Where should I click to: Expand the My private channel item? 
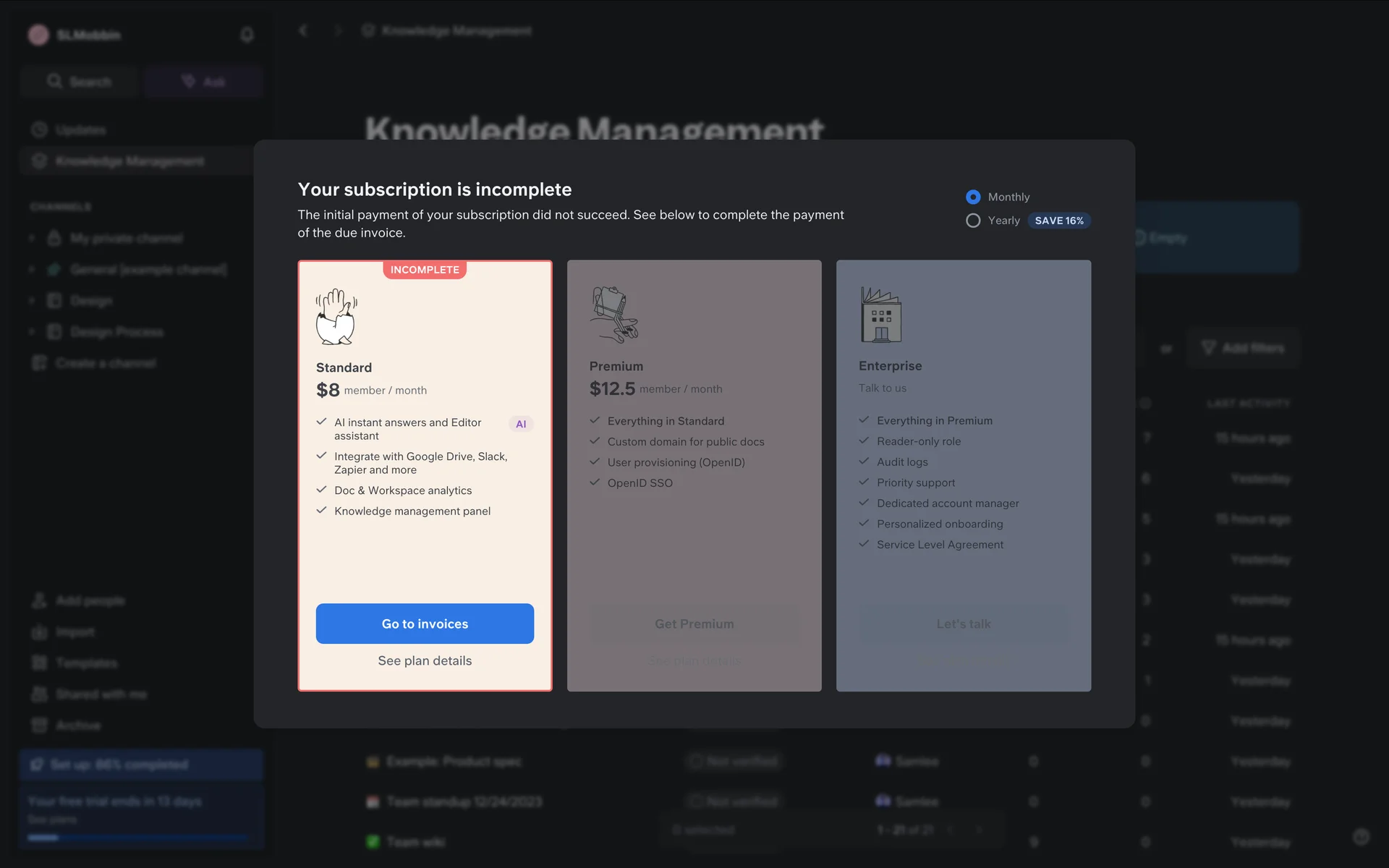coord(32,238)
